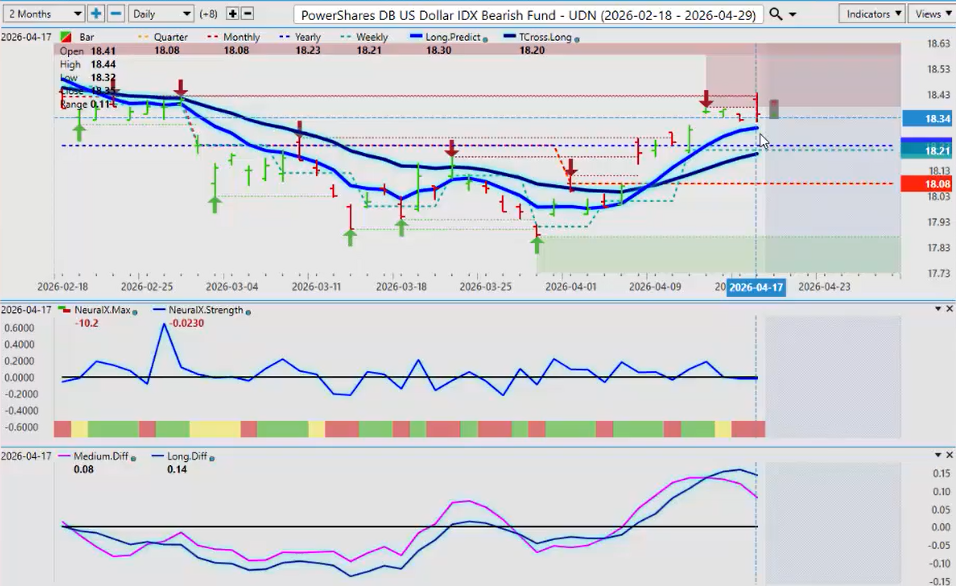
Task: Click the black minus bar-spacing button
Action: [247, 14]
